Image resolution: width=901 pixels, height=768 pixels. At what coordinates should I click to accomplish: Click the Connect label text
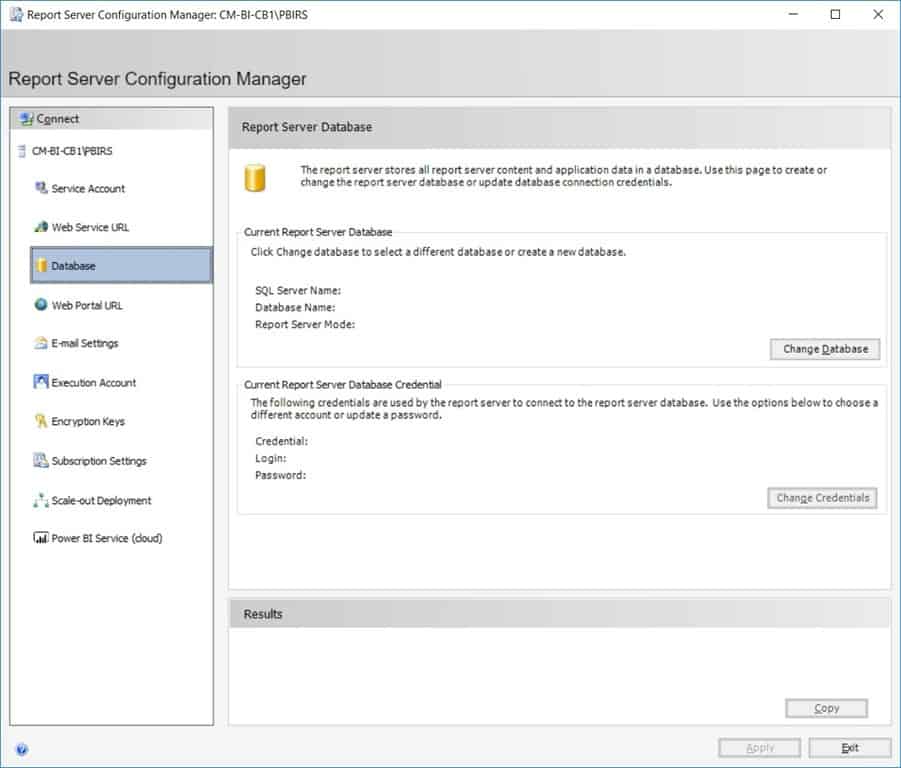pyautogui.click(x=57, y=119)
